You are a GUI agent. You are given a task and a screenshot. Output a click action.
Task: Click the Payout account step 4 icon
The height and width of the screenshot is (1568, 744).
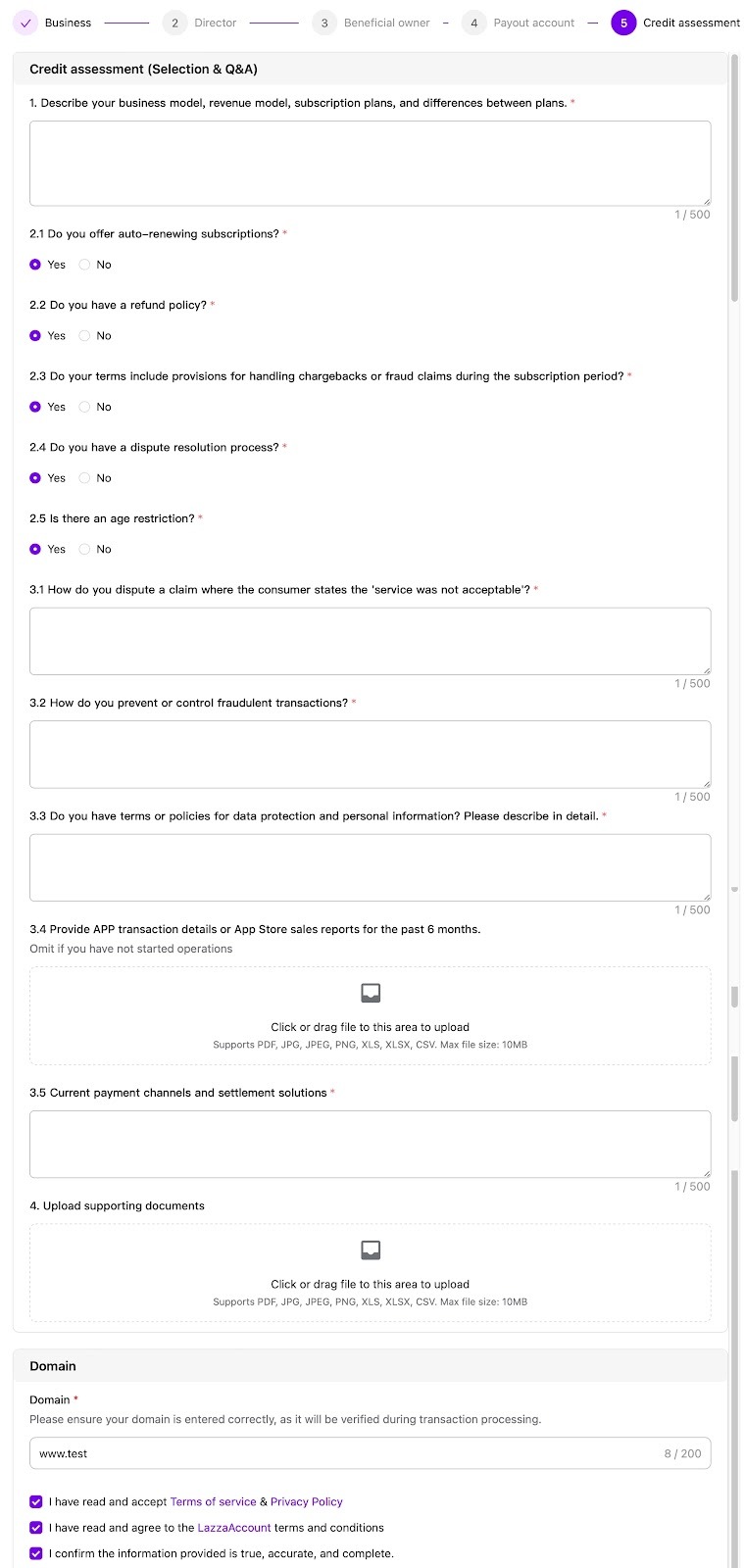[x=473, y=23]
